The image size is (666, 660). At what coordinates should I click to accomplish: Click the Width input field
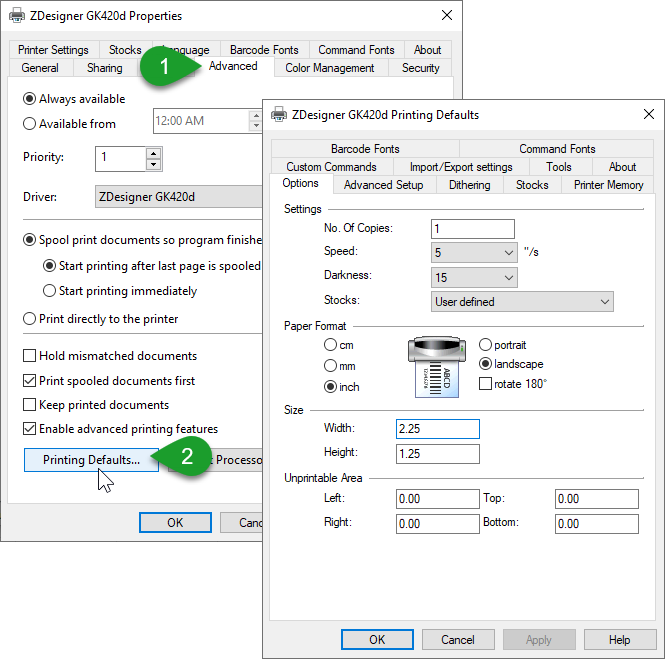click(437, 429)
